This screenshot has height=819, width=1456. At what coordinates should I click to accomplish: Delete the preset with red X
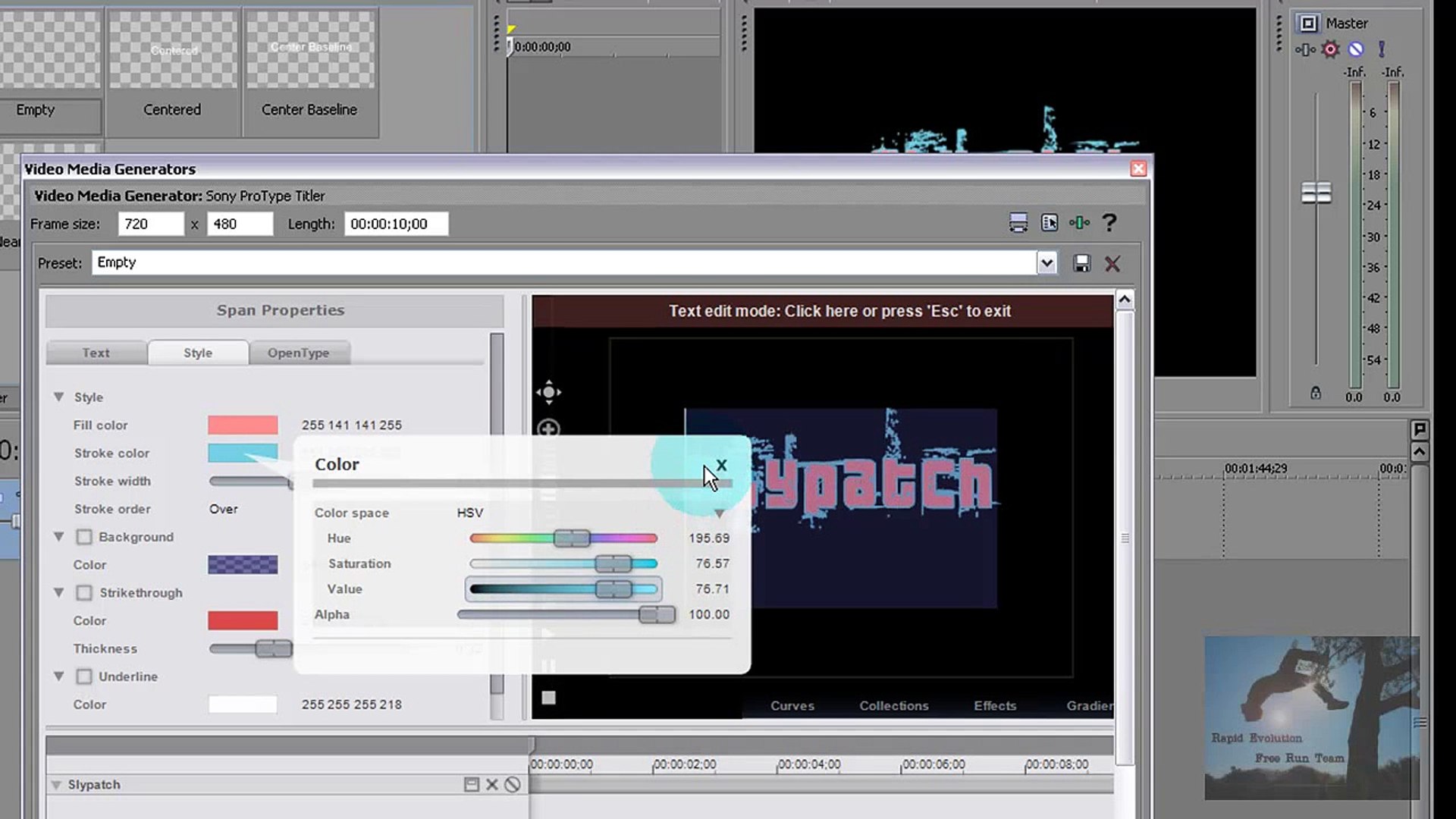pyautogui.click(x=1112, y=264)
